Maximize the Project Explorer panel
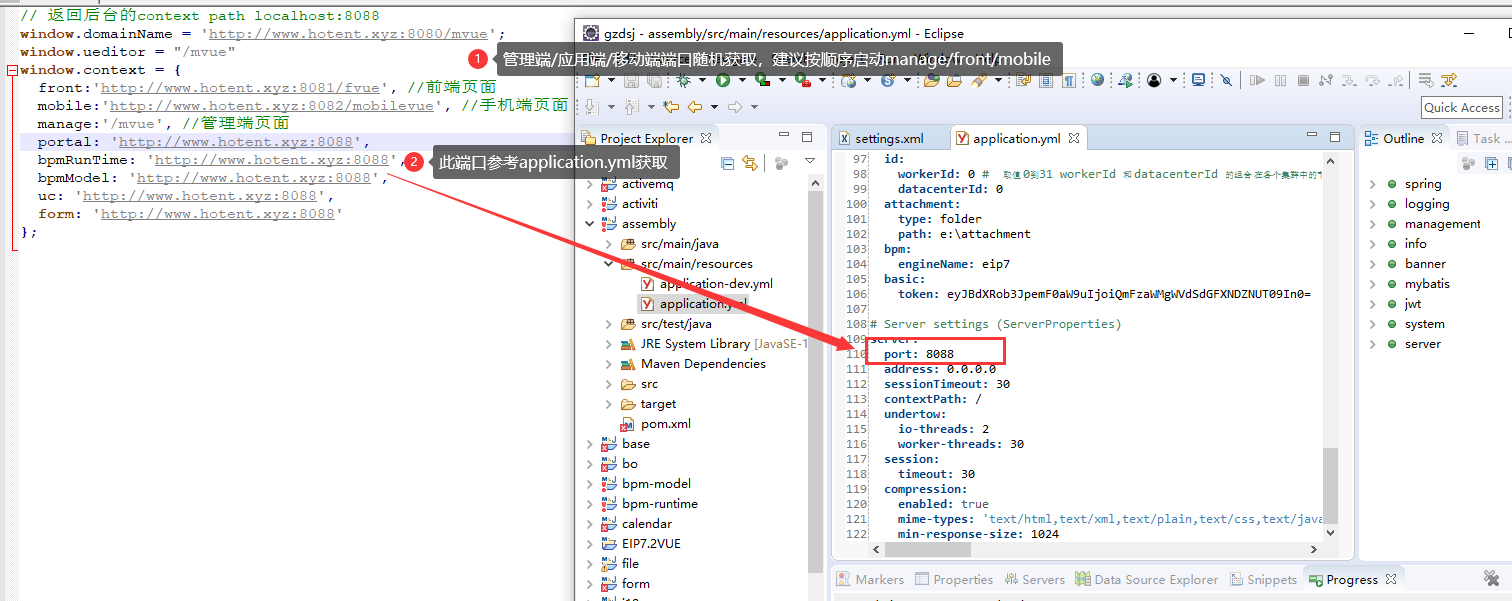The image size is (1512, 601). pyautogui.click(x=807, y=137)
